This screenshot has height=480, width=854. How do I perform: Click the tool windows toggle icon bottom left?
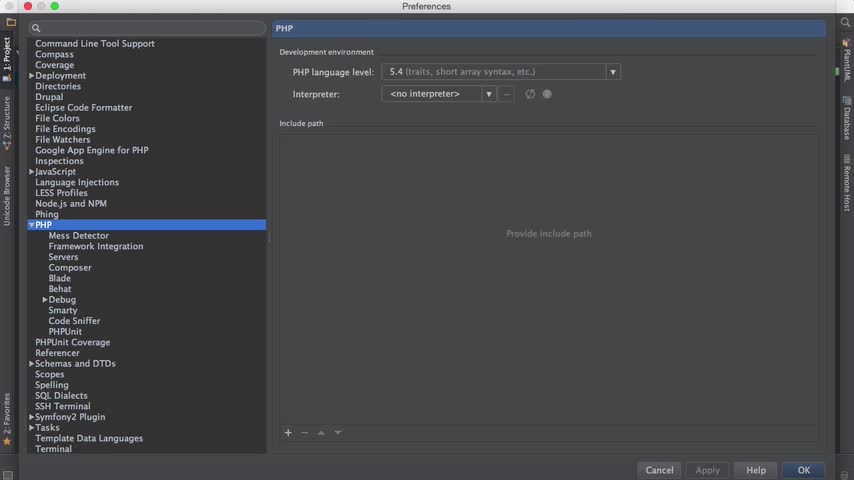pos(8,475)
